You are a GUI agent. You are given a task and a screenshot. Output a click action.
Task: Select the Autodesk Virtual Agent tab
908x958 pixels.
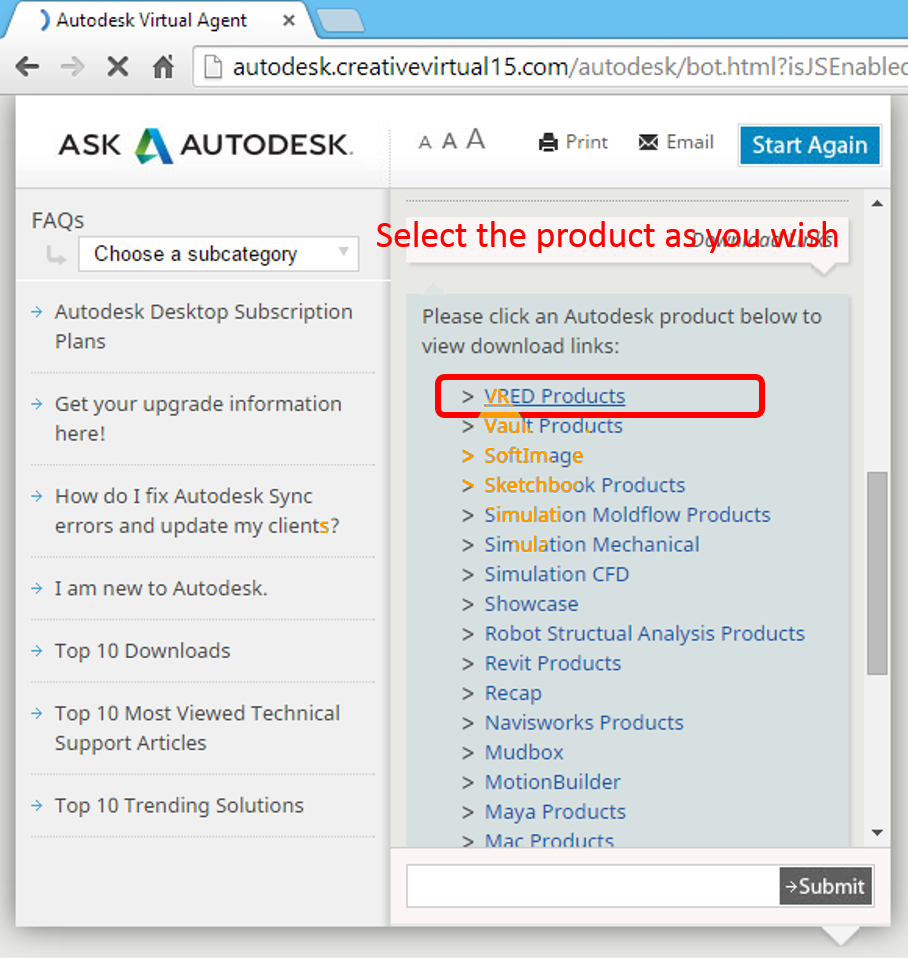(x=152, y=21)
